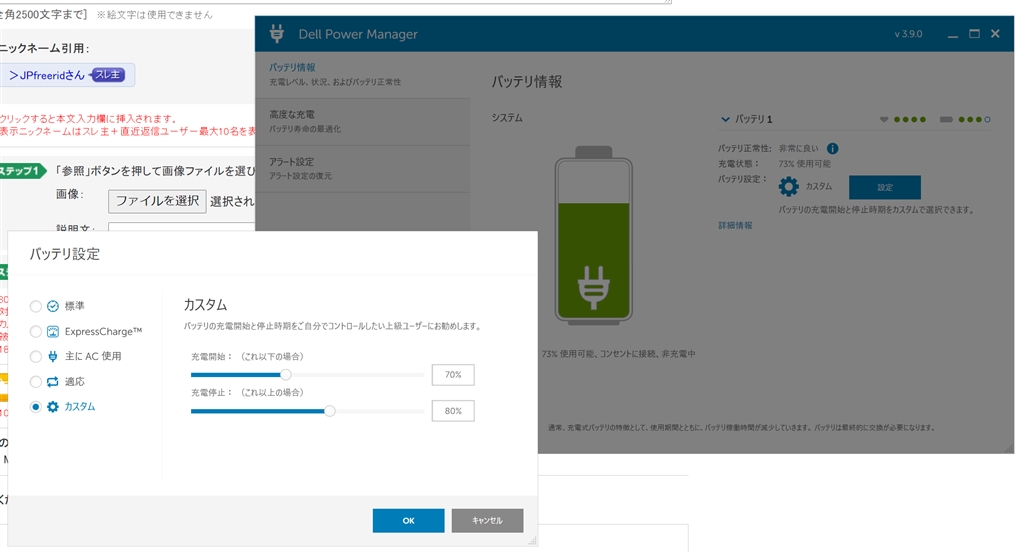This screenshot has width=1024, height=553.
Task: Click the 標準 checkmark icon
Action: [x=53, y=306]
